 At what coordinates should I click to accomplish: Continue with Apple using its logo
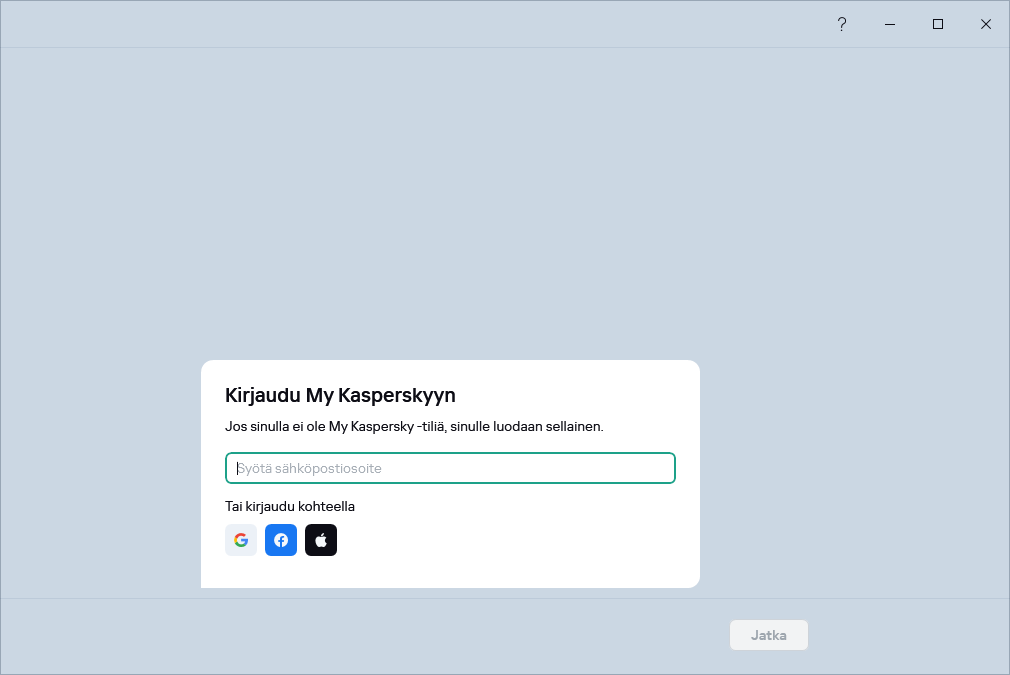(x=321, y=540)
